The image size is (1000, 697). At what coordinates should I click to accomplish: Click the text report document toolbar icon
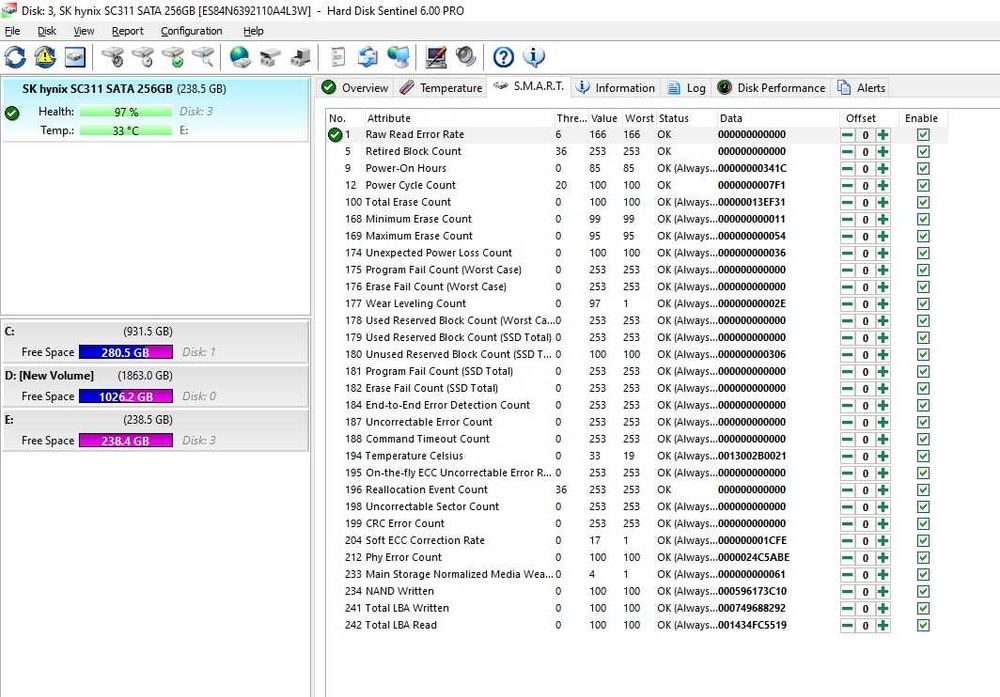pos(338,57)
